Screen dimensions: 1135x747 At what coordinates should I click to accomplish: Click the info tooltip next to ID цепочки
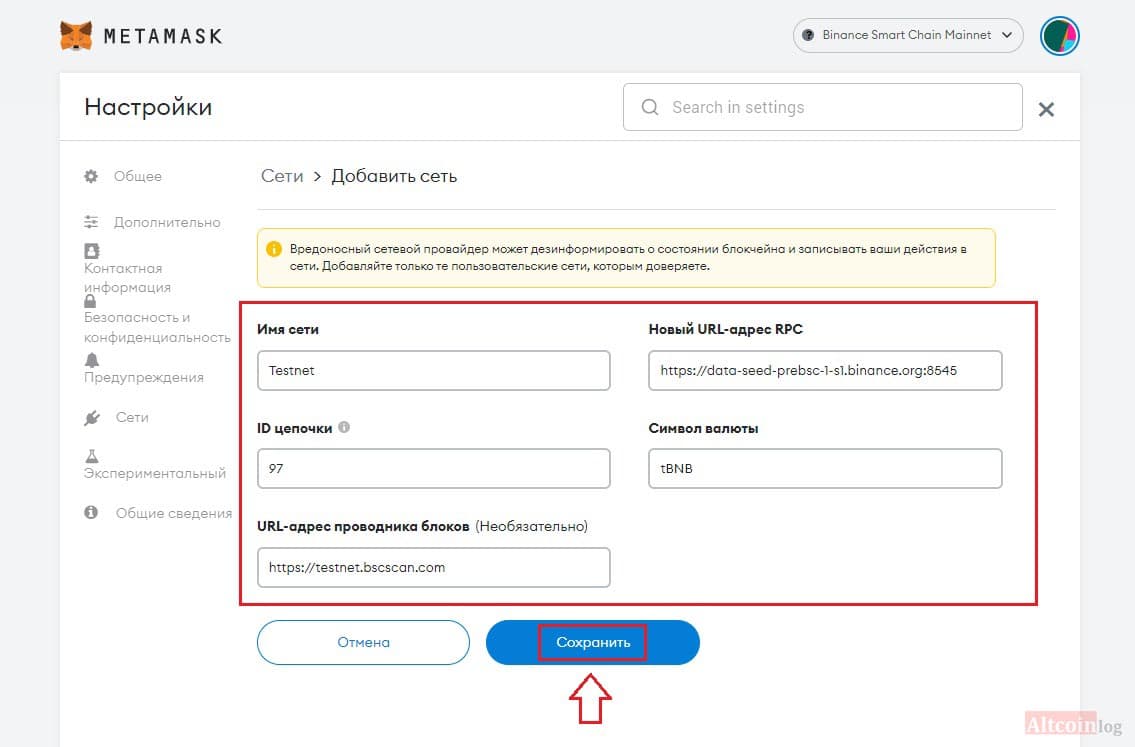point(344,427)
